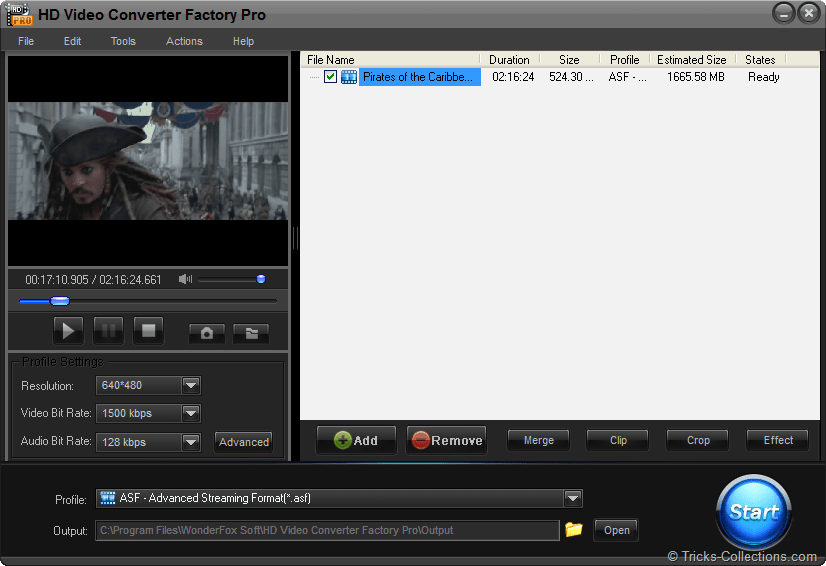Screen dimensions: 826x566
Task: Open the Clip editor
Action: (x=618, y=440)
